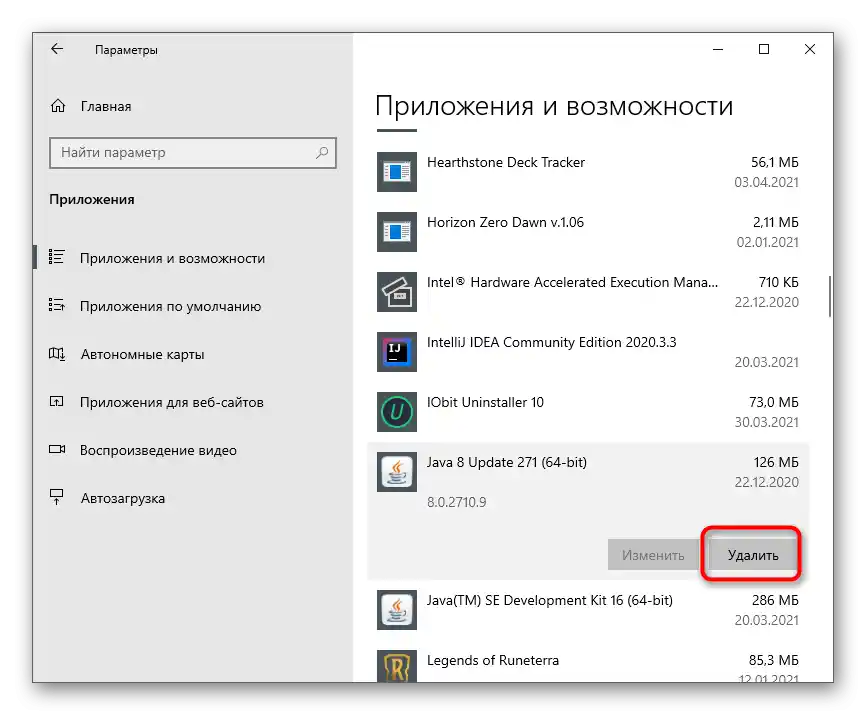Screen dimensions: 866x715
Task: Select Intel Hardware Accelerated Execution entry name
Action: 572,283
